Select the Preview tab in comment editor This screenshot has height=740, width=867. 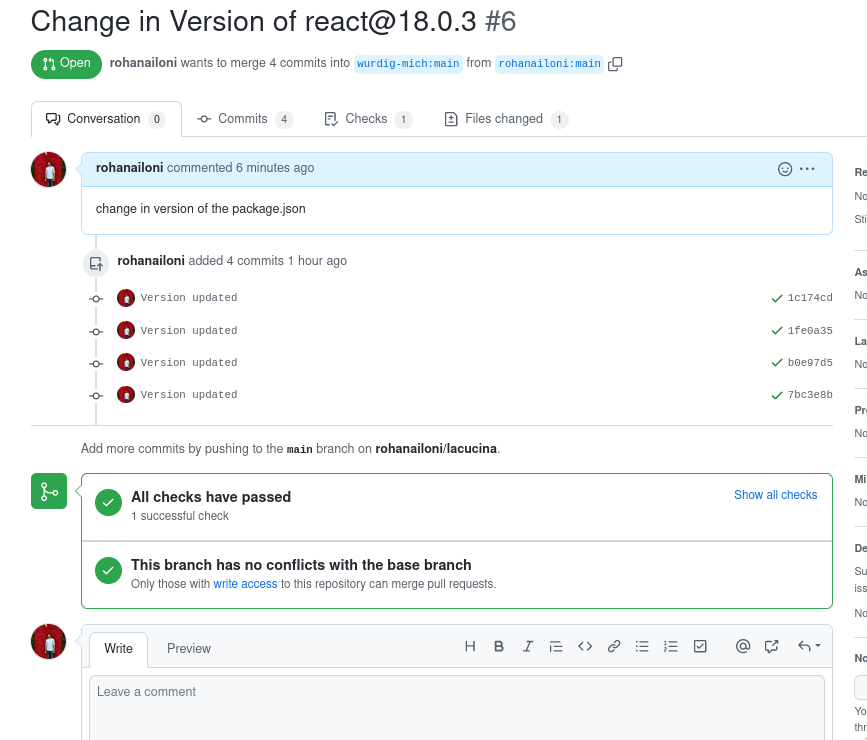click(189, 648)
